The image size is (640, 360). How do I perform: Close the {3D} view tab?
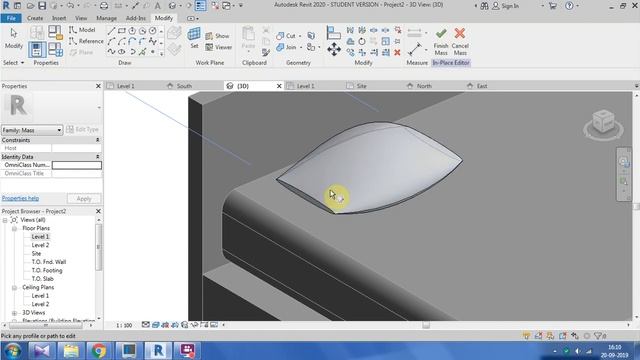click(279, 86)
